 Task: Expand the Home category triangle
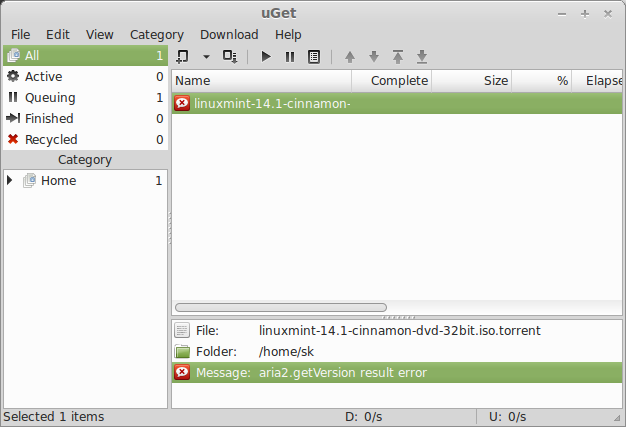(10, 180)
